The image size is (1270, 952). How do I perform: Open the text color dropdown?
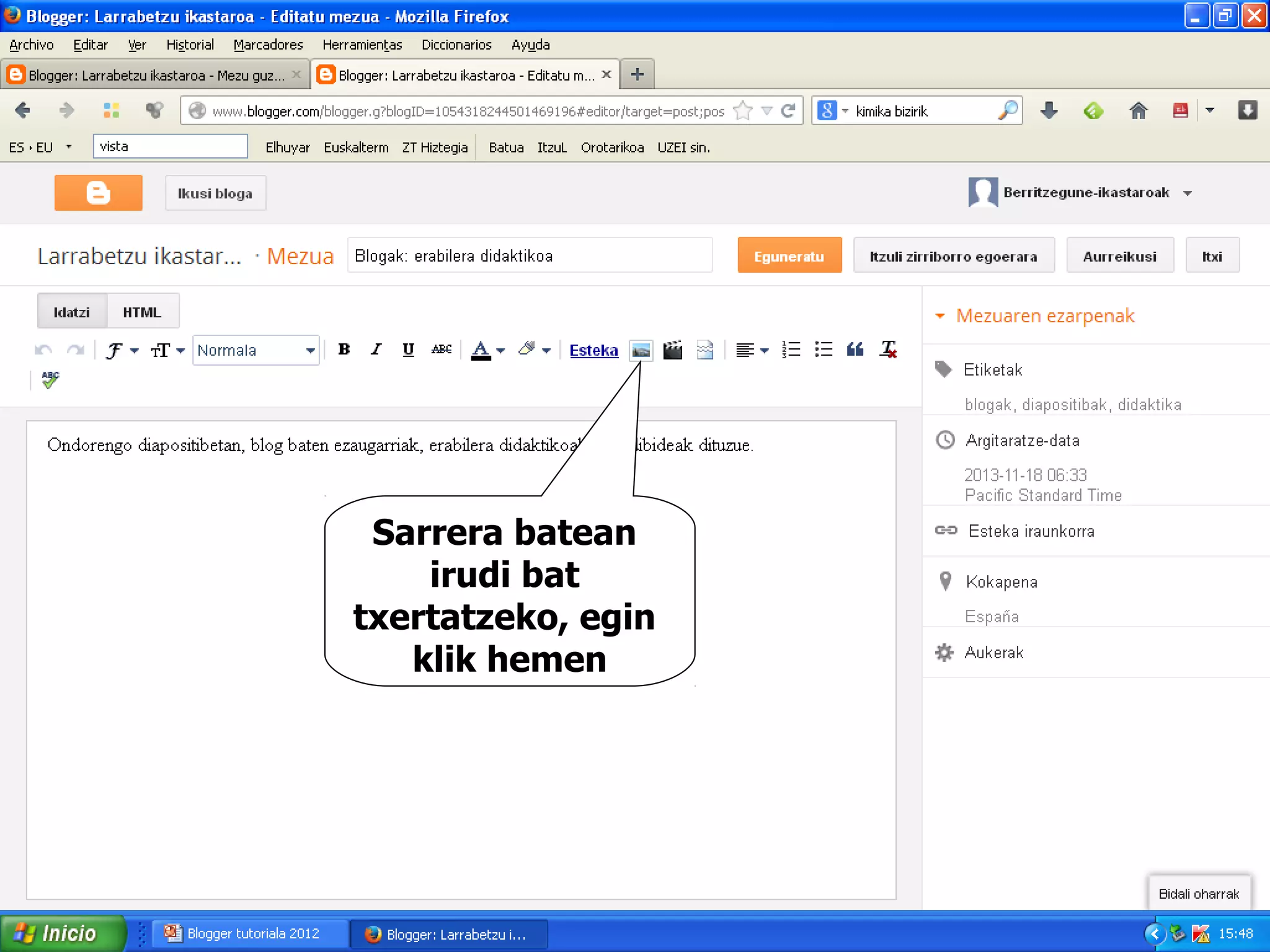point(487,350)
